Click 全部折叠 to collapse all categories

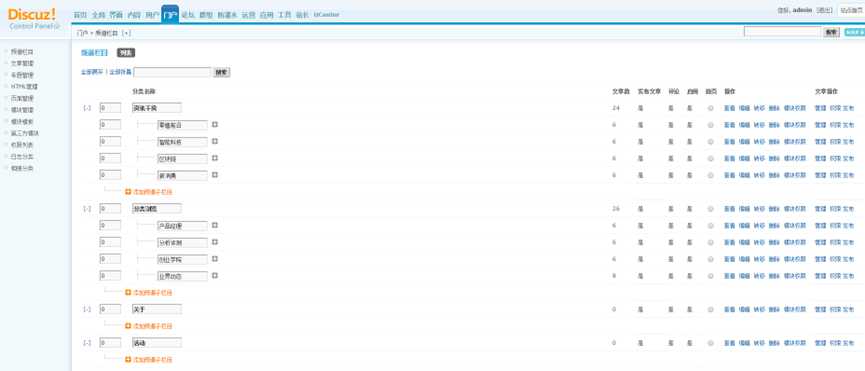pyautogui.click(x=120, y=72)
